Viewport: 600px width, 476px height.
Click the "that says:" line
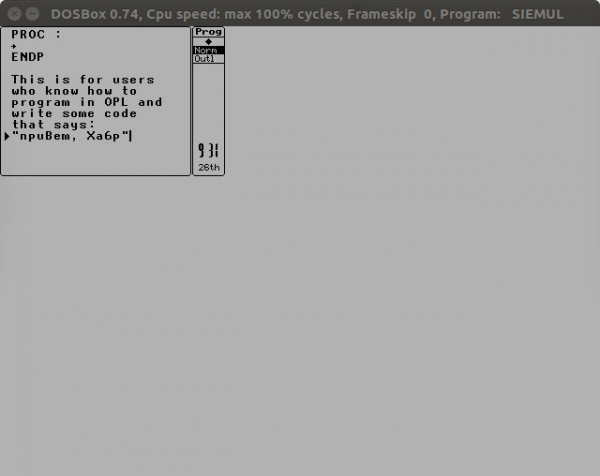click(x=53, y=125)
